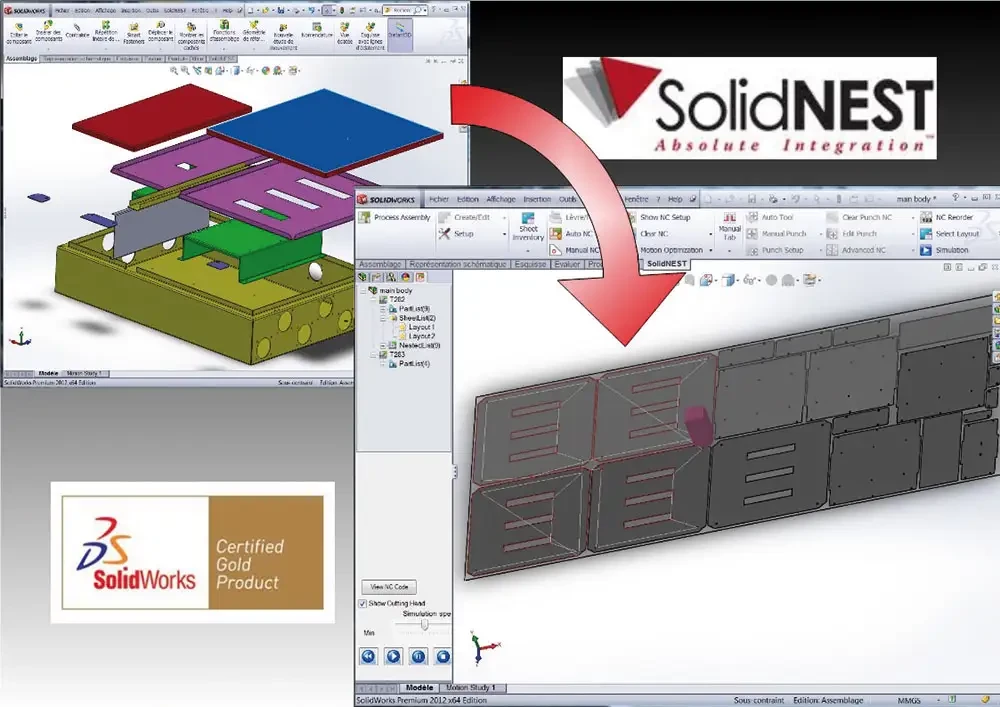Open Assemblage tab in back window
Viewport: 1000px width, 707px height.
21,59
